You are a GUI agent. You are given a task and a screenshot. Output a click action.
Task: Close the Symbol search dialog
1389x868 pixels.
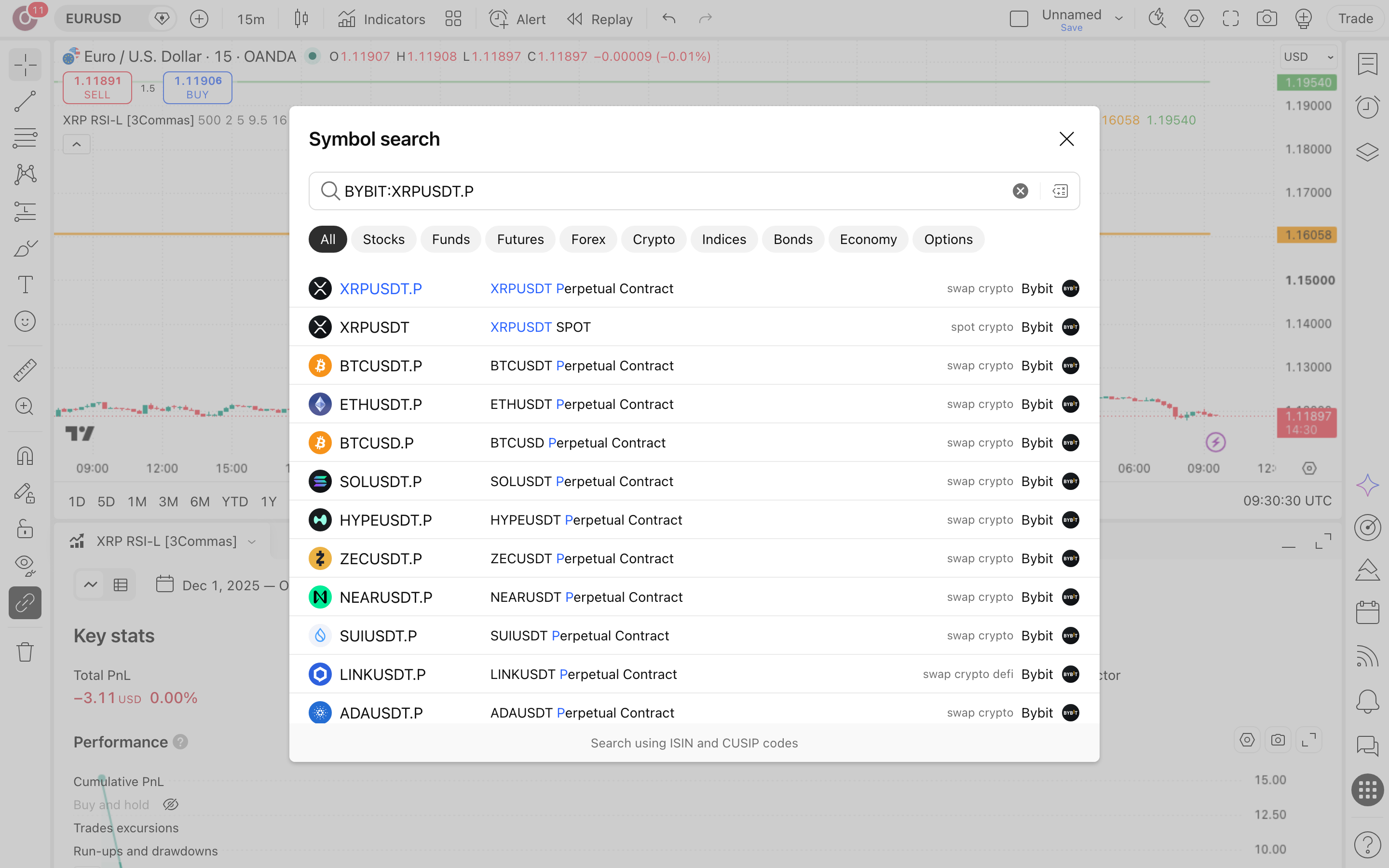[1066, 139]
